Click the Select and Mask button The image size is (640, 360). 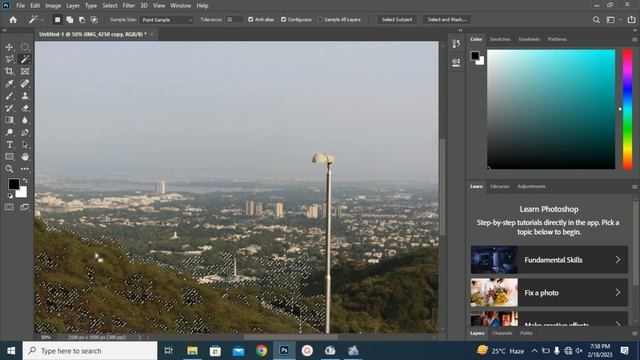[x=447, y=20]
